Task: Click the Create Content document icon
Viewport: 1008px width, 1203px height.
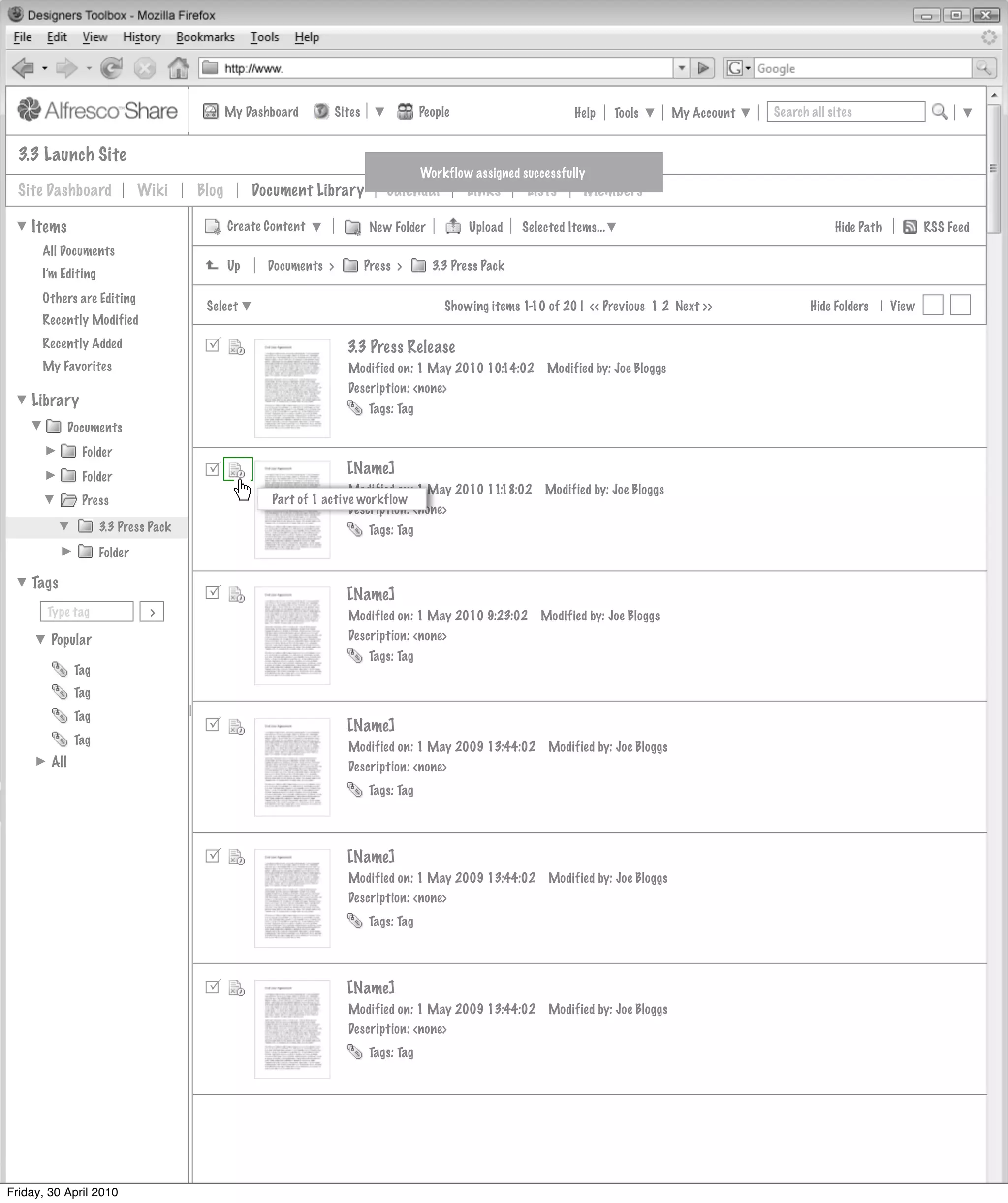Action: click(213, 227)
